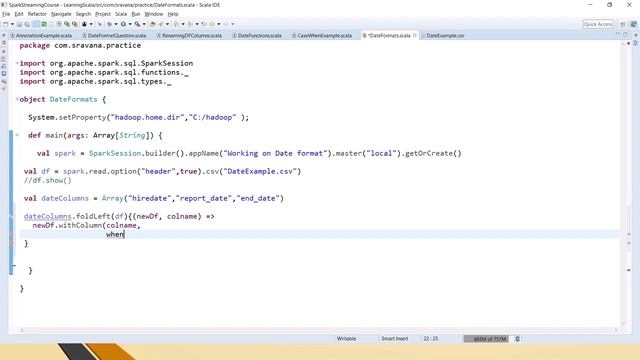Click the Save toolbar icon
This screenshot has width=640, height=360.
point(20,24)
